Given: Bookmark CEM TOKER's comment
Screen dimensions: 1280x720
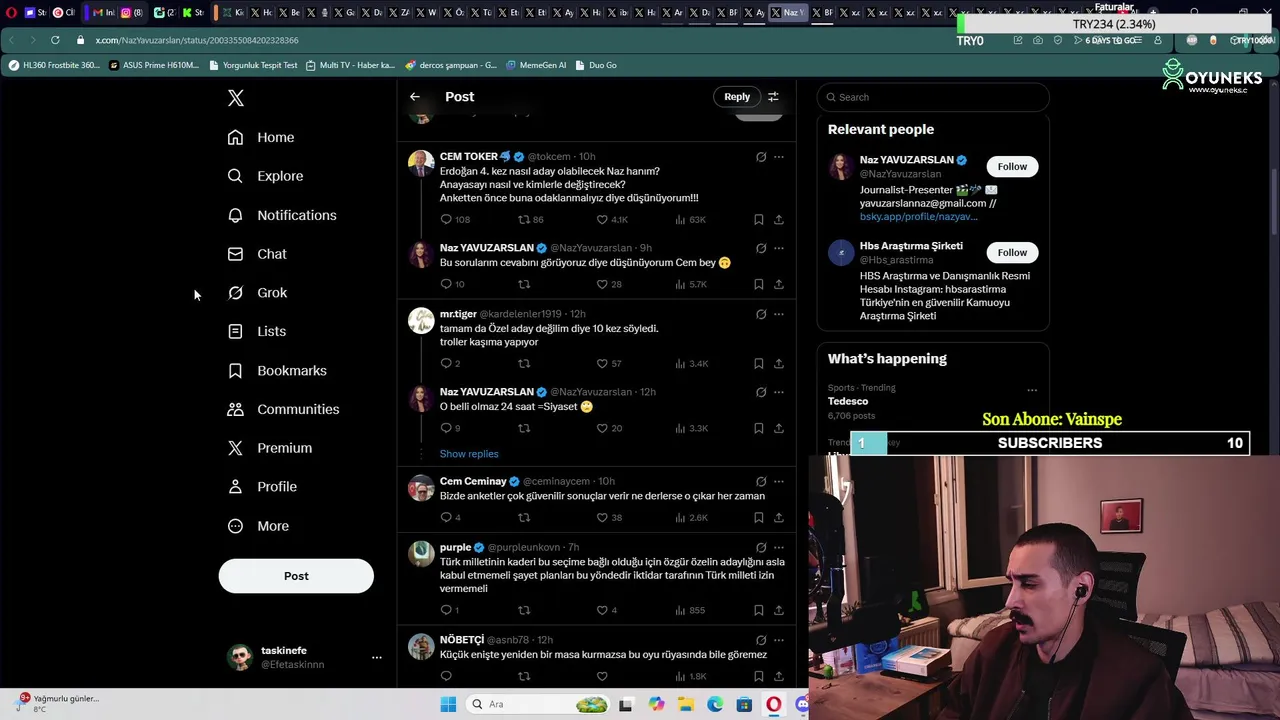Looking at the screenshot, I should (x=758, y=219).
